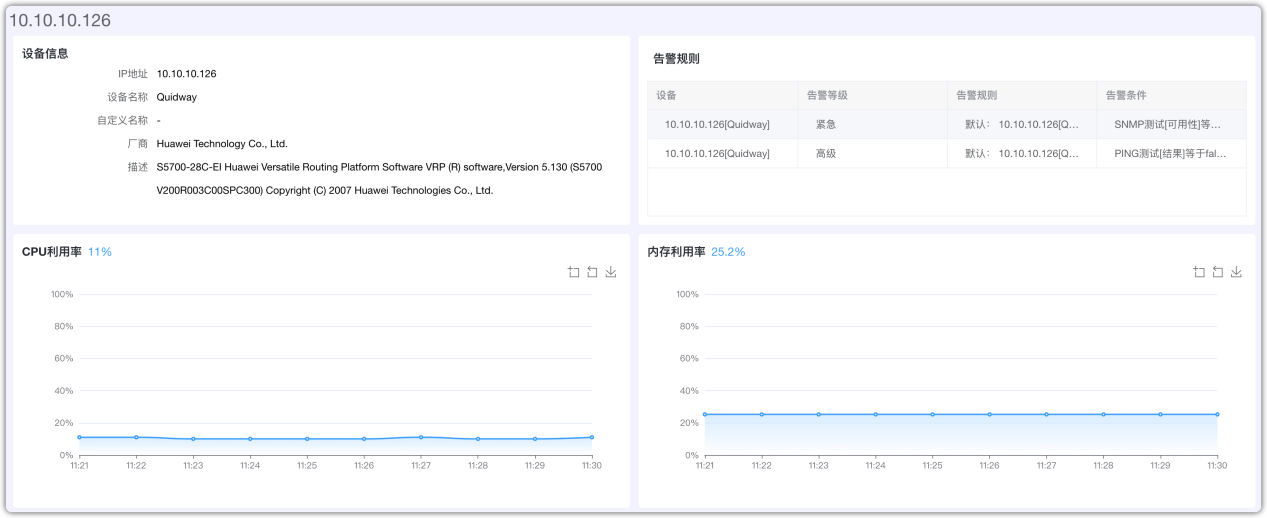Click the 厂商 field label

[x=138, y=144]
